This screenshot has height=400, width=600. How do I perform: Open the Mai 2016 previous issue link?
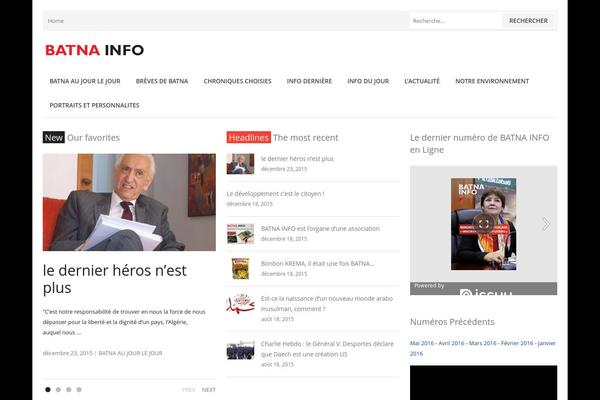pyautogui.click(x=421, y=343)
